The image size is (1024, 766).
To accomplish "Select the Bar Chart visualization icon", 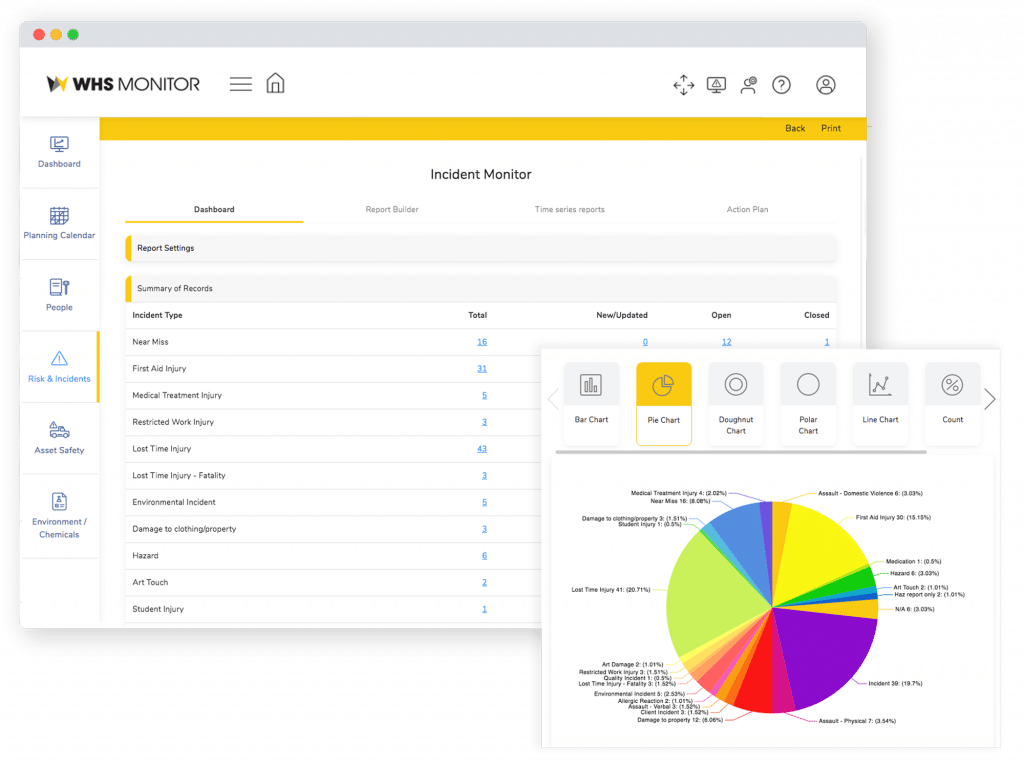I will [x=591, y=384].
